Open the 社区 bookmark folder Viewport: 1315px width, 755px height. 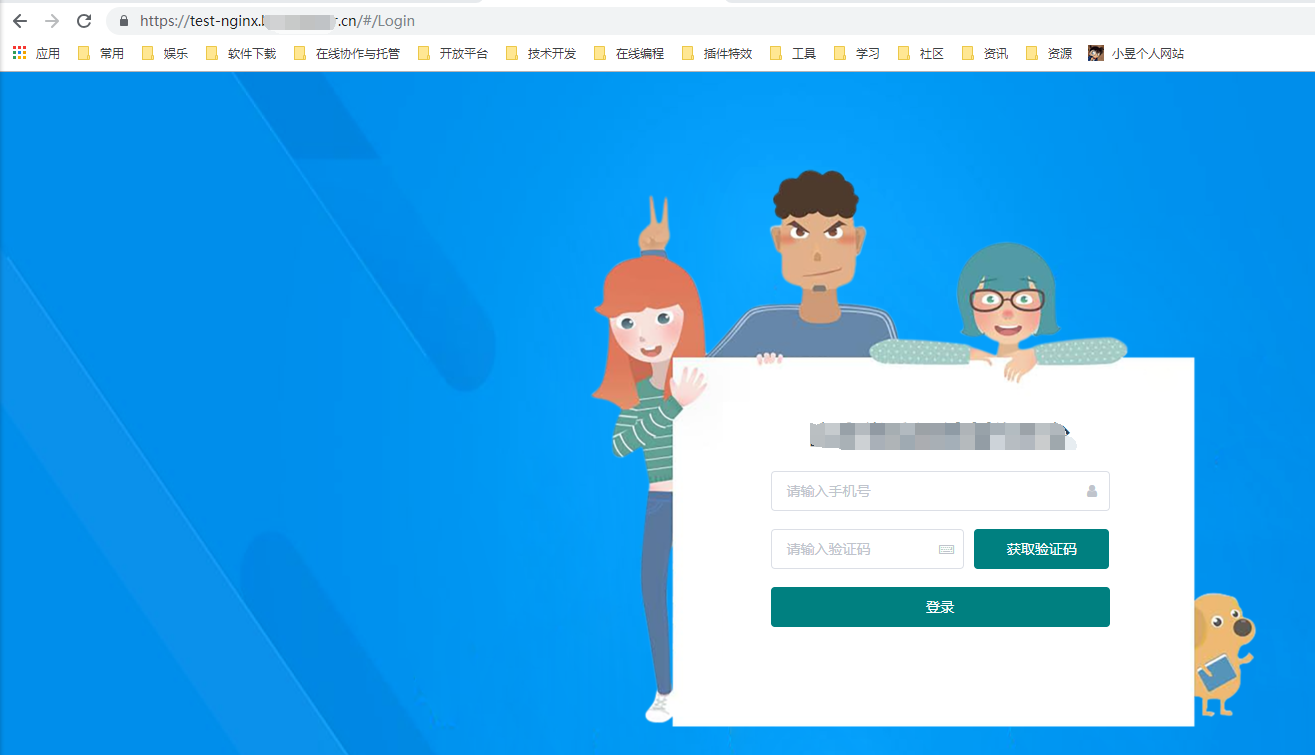point(921,54)
